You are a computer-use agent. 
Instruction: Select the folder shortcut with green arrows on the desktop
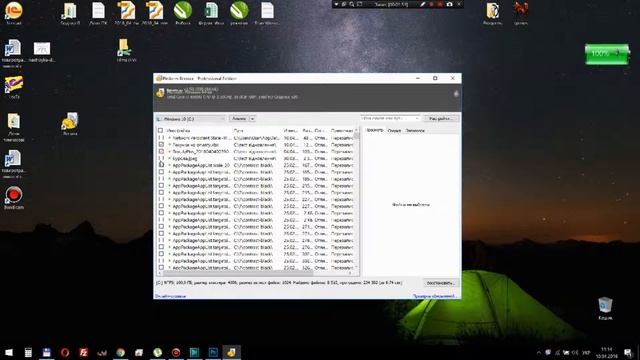coord(126,50)
